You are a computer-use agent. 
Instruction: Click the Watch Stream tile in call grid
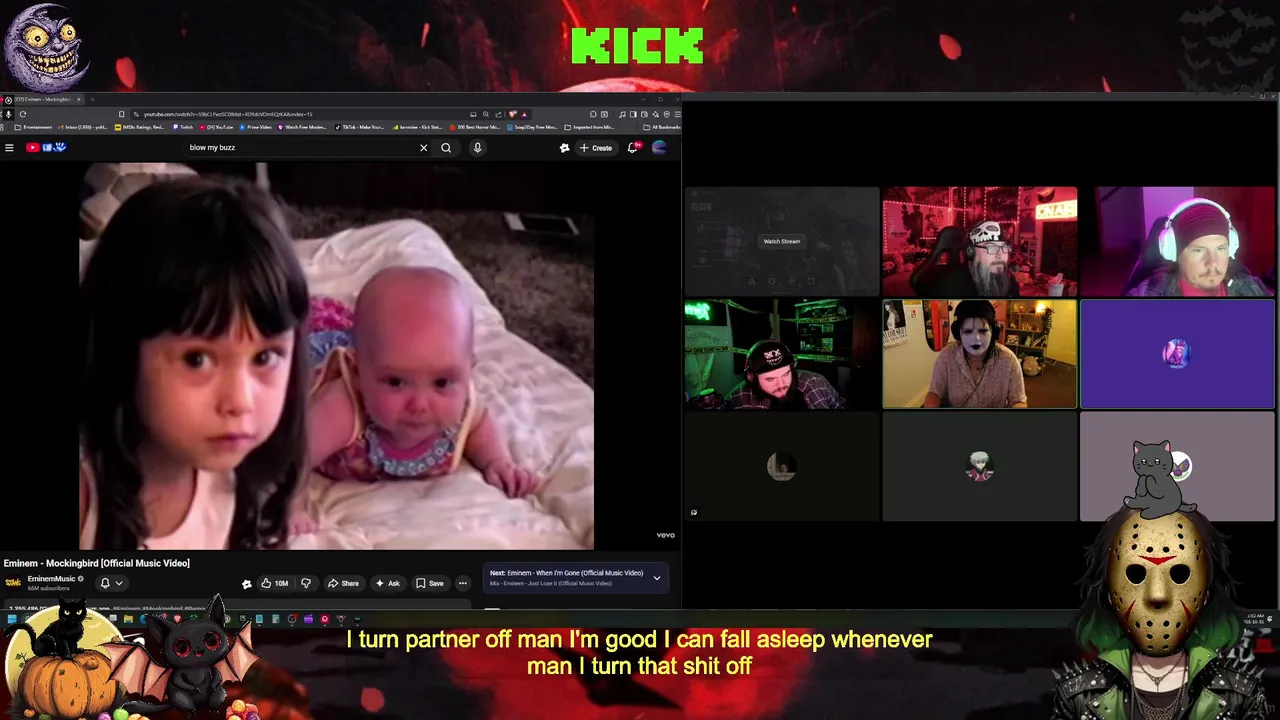pos(782,241)
